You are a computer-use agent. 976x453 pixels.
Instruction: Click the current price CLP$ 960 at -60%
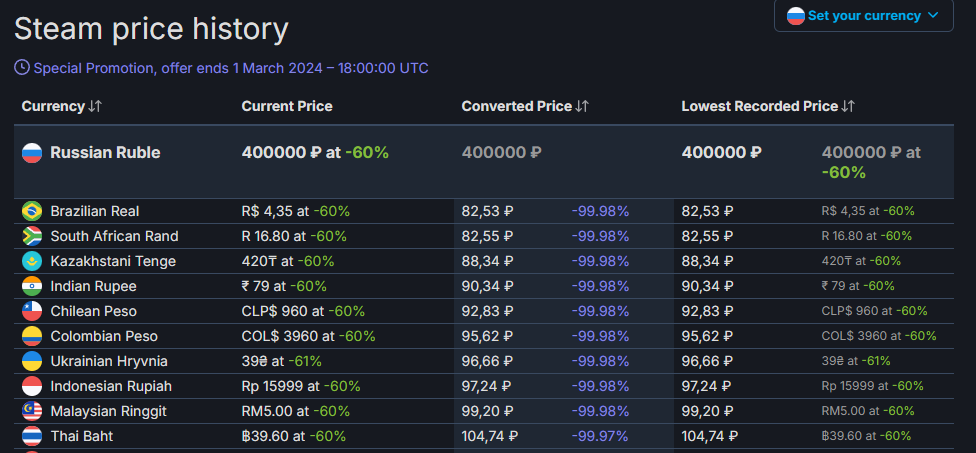(x=303, y=311)
